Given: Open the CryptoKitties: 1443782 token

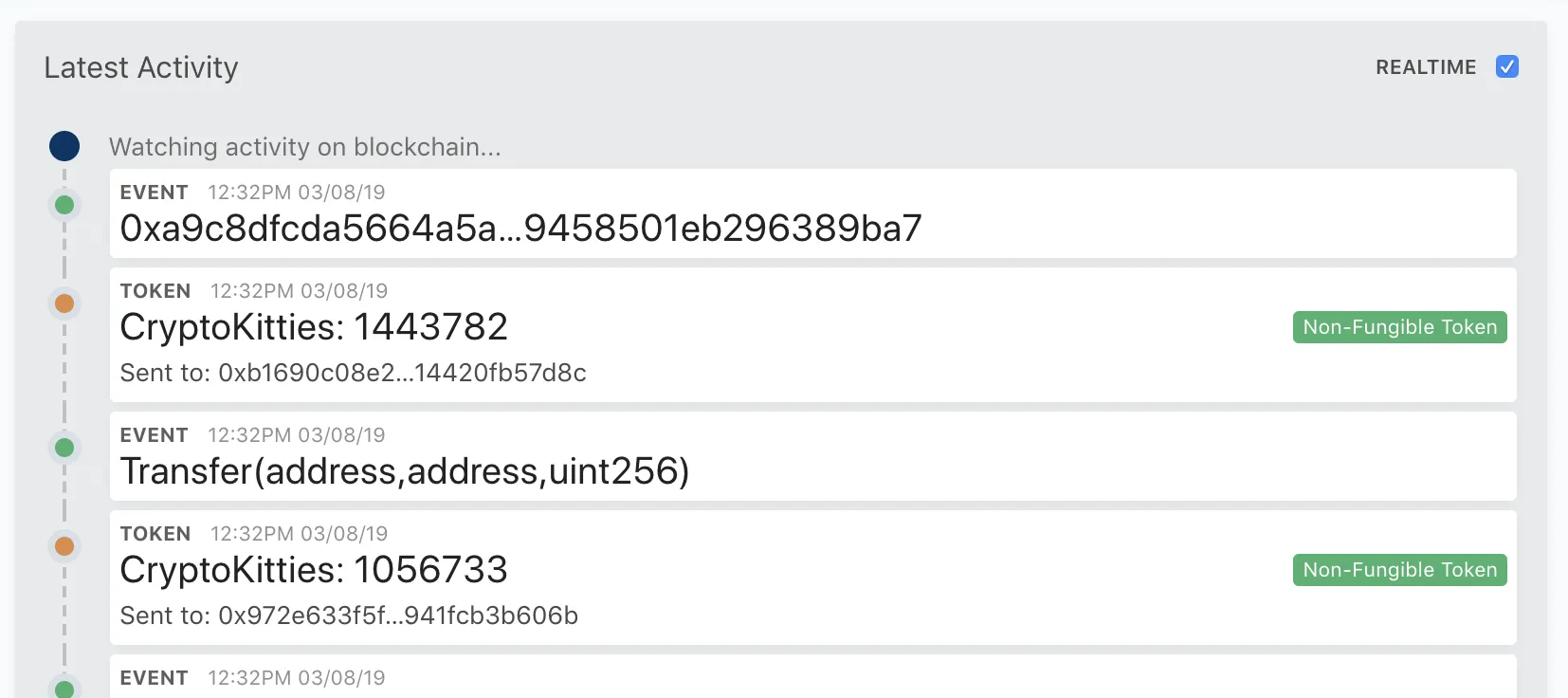Looking at the screenshot, I should (x=314, y=327).
